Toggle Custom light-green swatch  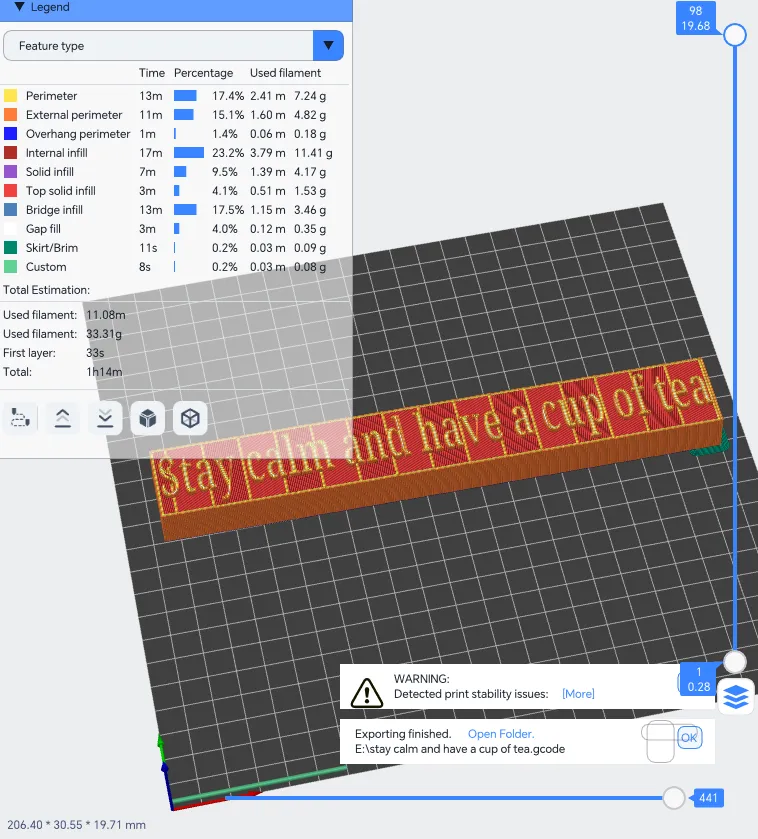coord(10,266)
